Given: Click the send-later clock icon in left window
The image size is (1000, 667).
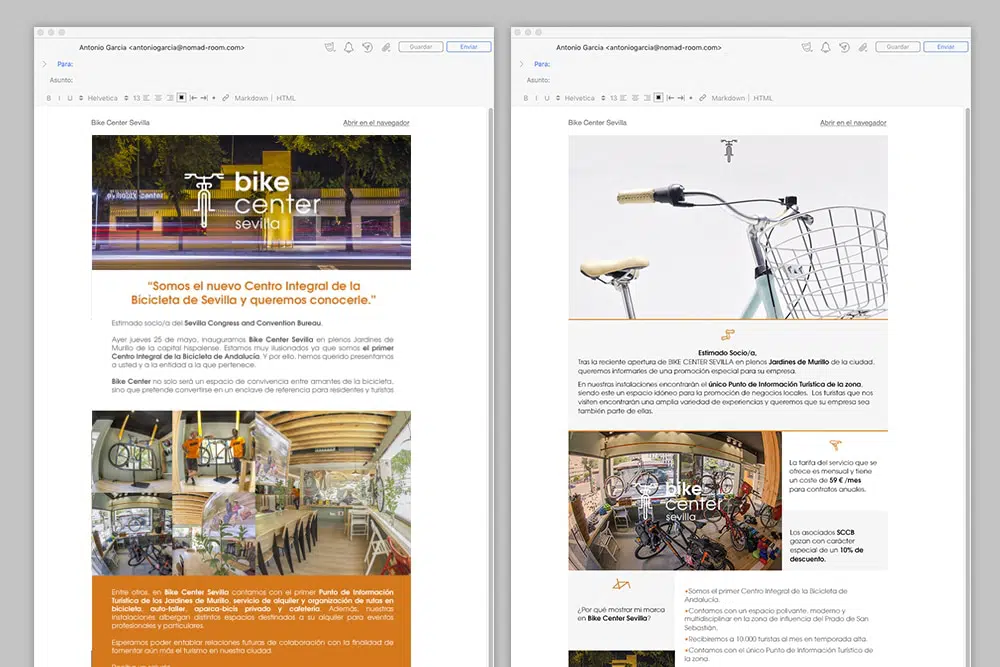Looking at the screenshot, I should click(x=367, y=47).
